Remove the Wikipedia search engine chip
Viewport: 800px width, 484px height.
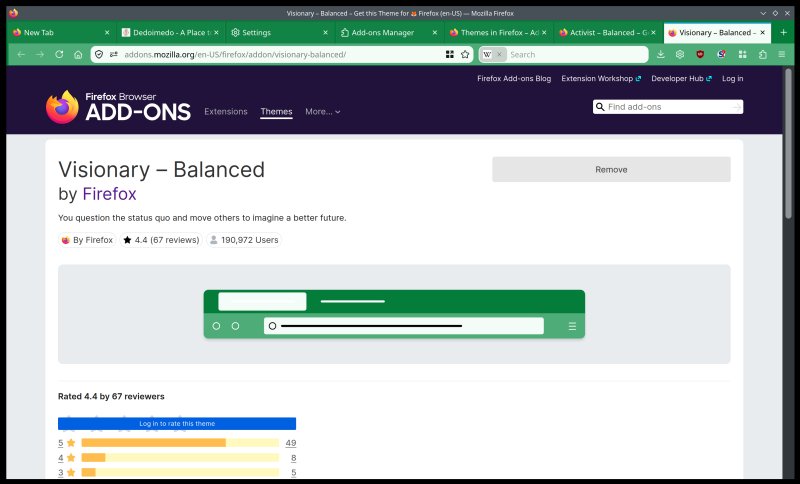click(499, 55)
